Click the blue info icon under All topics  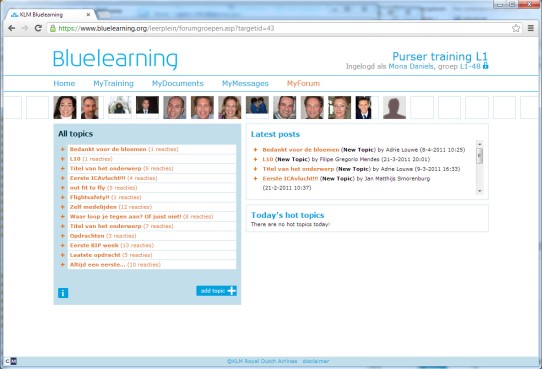tap(63, 293)
